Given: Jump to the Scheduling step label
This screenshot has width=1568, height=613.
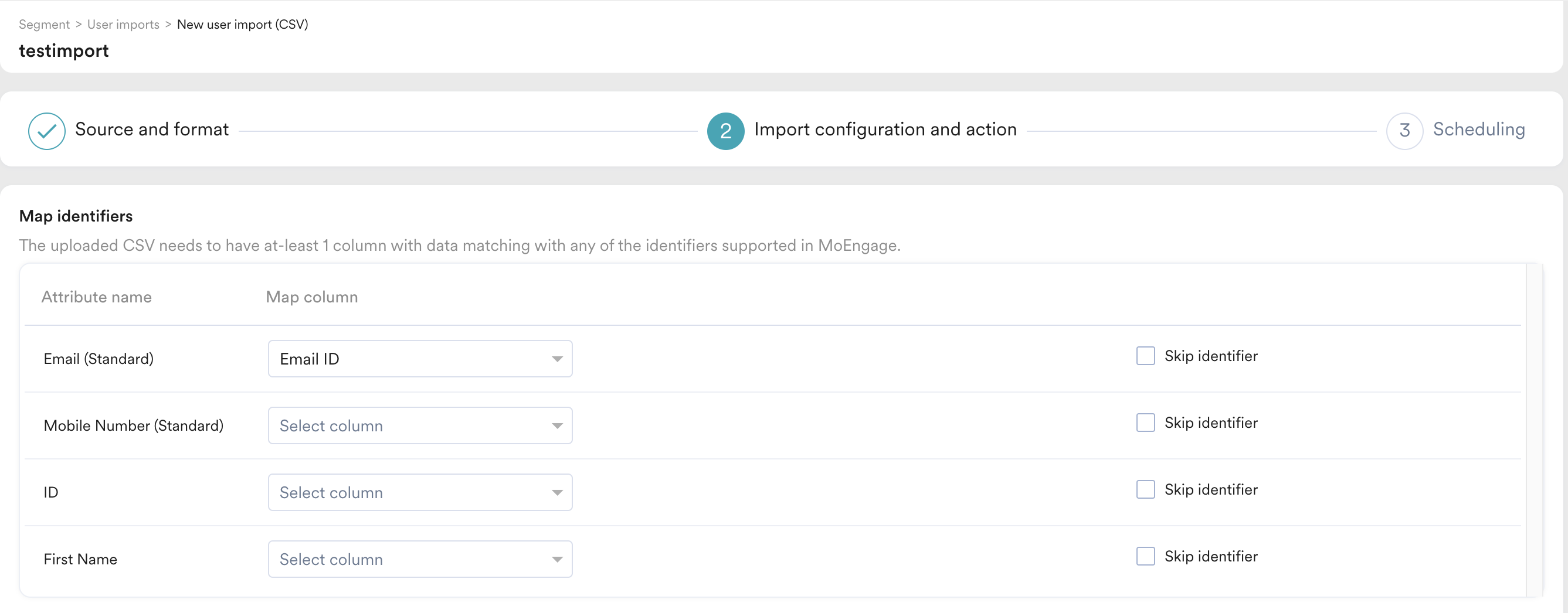Looking at the screenshot, I should click(x=1478, y=130).
